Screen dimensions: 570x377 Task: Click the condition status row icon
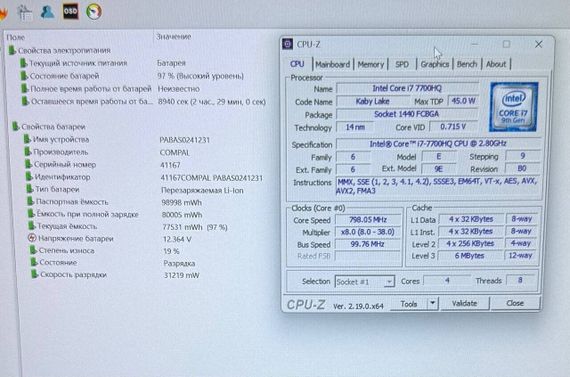click(34, 262)
